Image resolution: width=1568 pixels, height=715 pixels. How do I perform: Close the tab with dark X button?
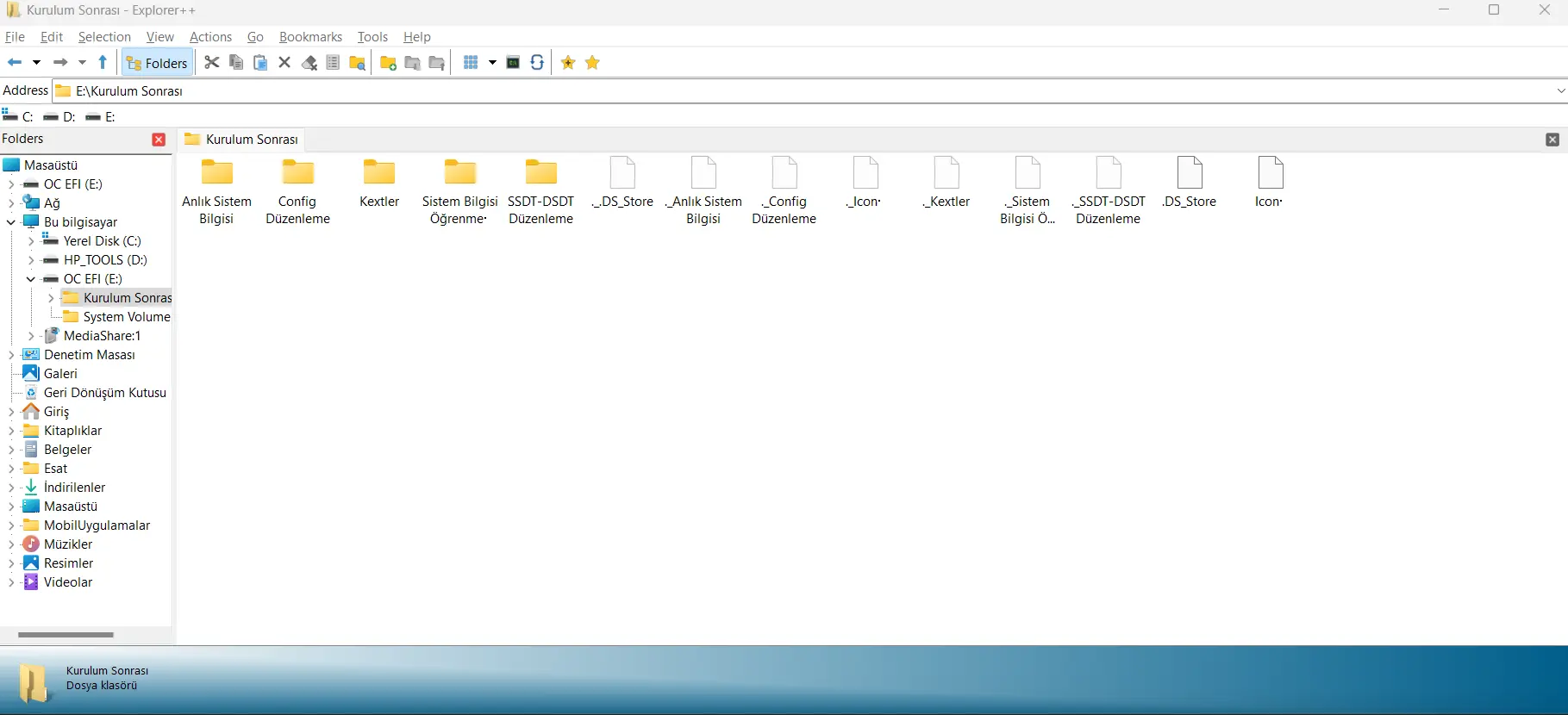1552,140
